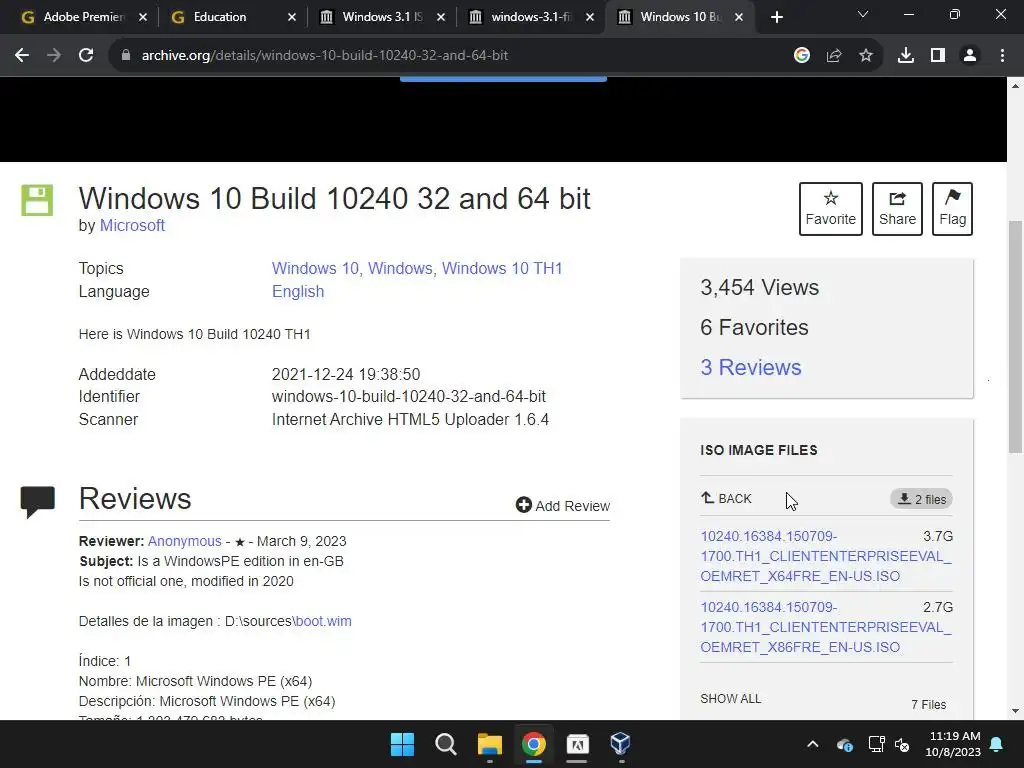
Task: Click the 3,454 Views text
Action: pyautogui.click(x=760, y=287)
